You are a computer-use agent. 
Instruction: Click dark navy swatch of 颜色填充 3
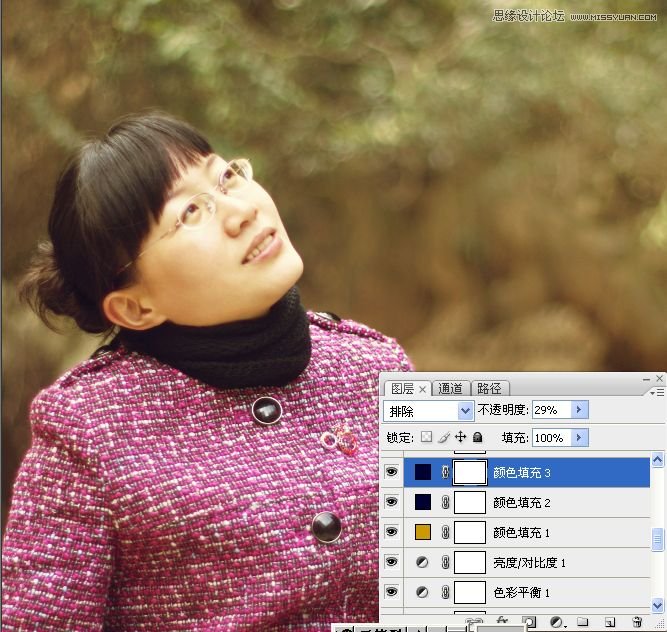pyautogui.click(x=423, y=472)
